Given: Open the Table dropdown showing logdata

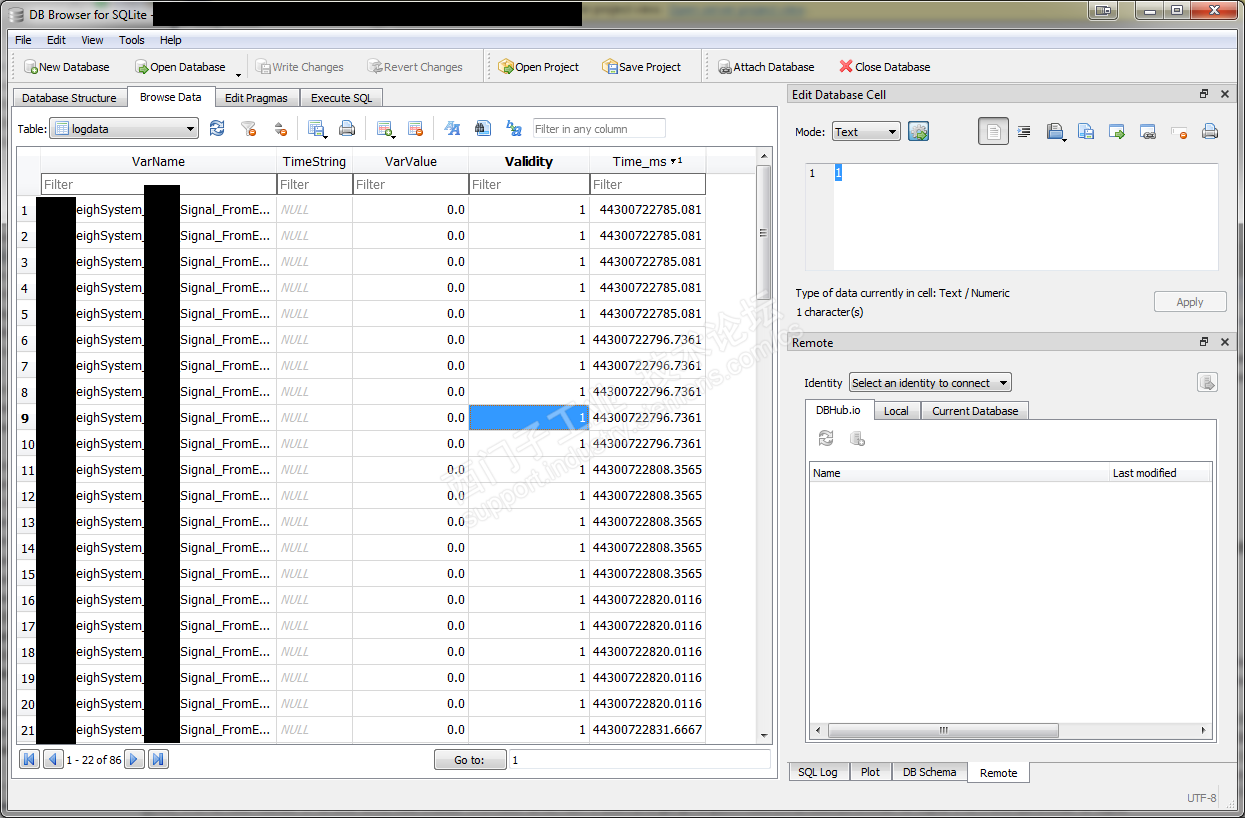Looking at the screenshot, I should (124, 129).
